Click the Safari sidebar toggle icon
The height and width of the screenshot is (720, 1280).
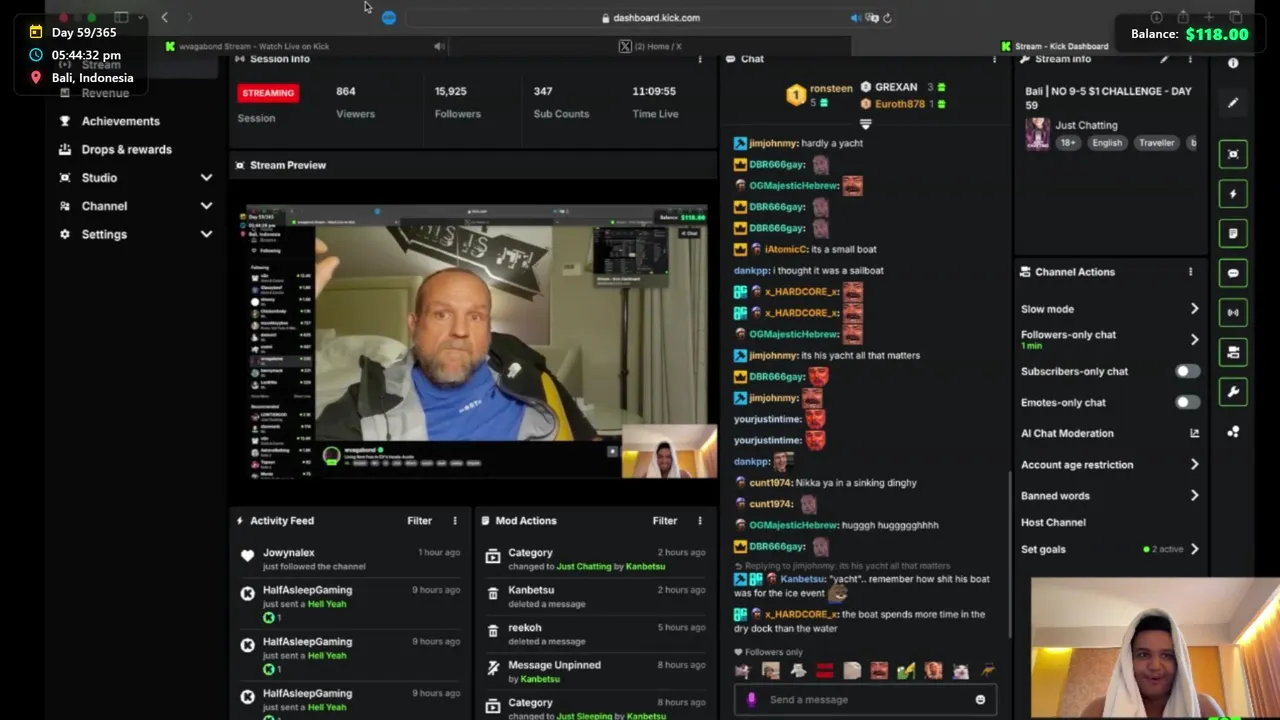click(121, 17)
